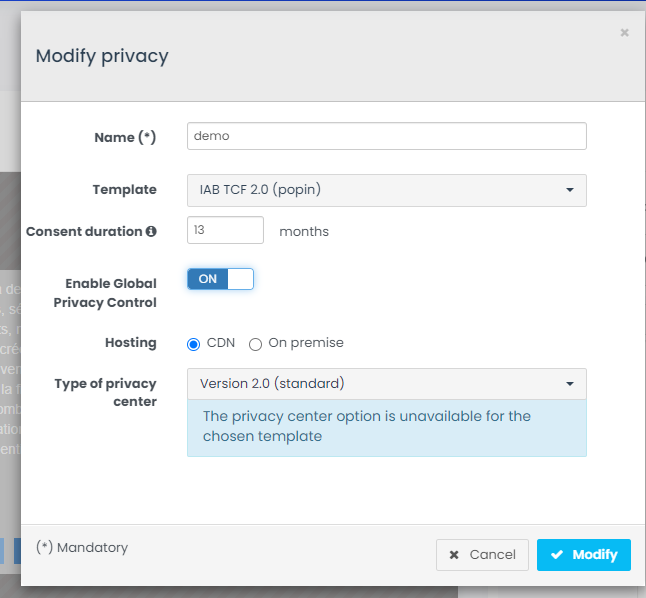Click the Template dropdown caret arrow
The height and width of the screenshot is (598, 646).
pos(569,190)
